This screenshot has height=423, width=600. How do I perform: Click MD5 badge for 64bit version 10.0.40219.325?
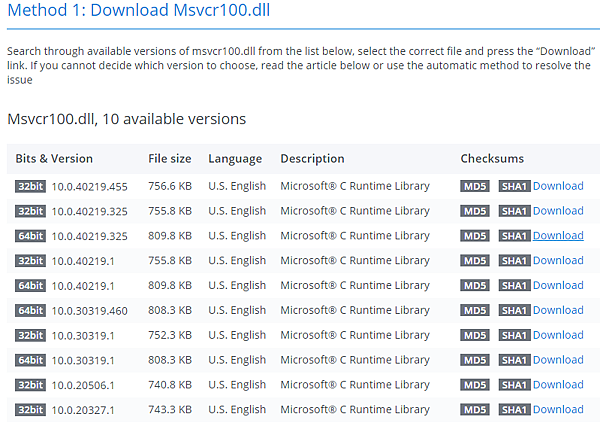[475, 236]
